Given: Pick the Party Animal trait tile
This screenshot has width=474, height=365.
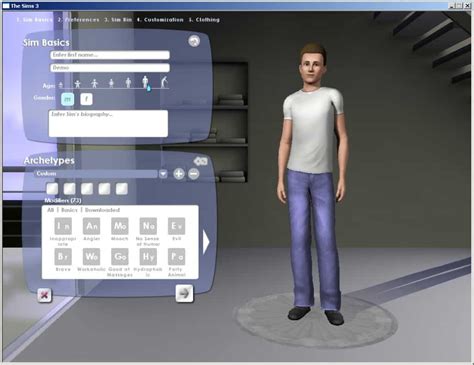Looking at the screenshot, I should tap(176, 257).
